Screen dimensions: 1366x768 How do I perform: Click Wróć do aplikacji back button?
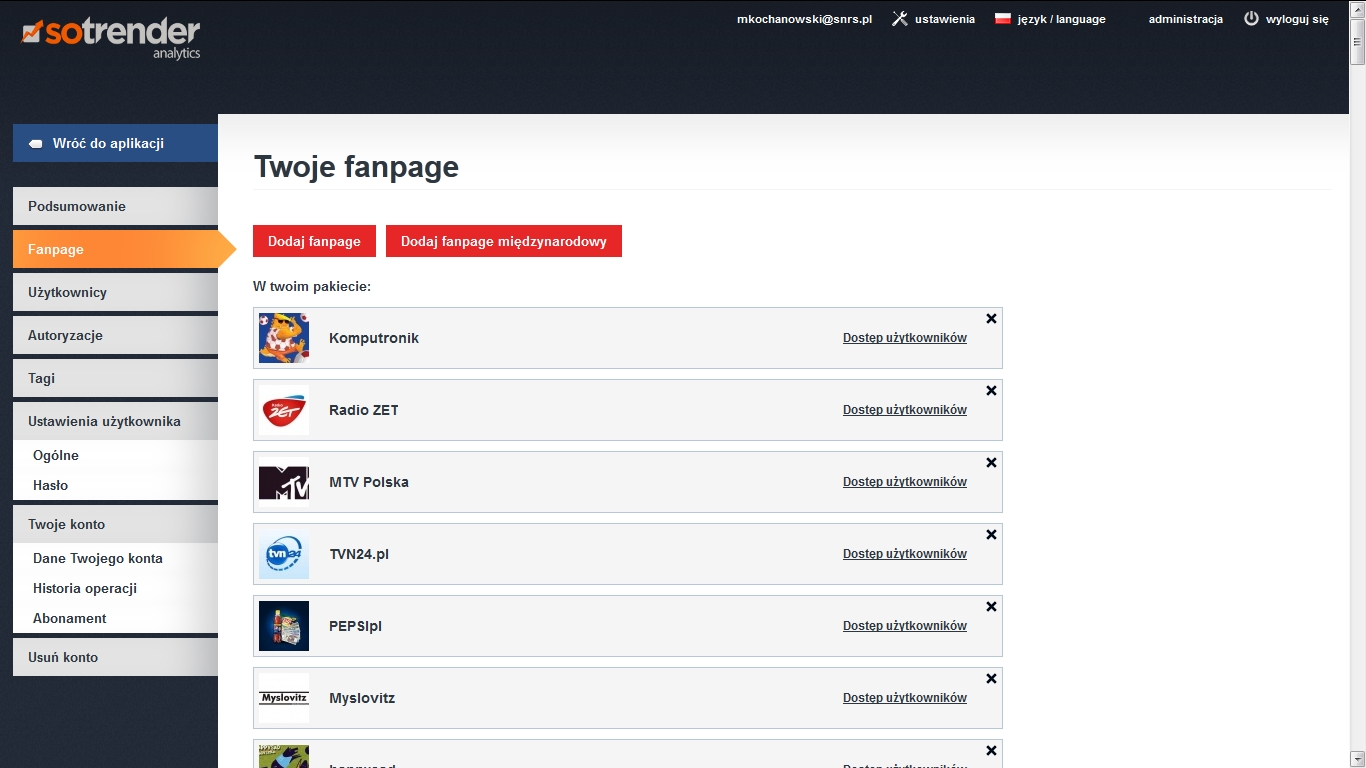tap(115, 143)
